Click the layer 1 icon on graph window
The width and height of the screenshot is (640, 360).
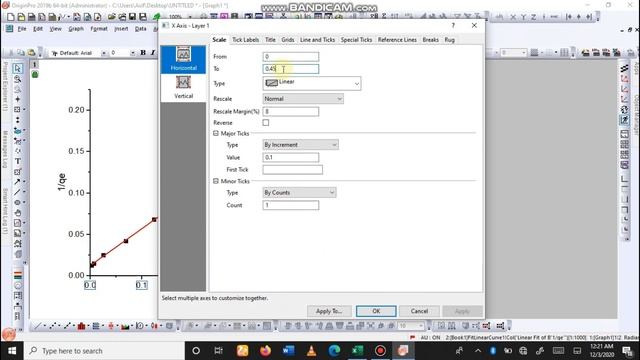(x=35, y=64)
